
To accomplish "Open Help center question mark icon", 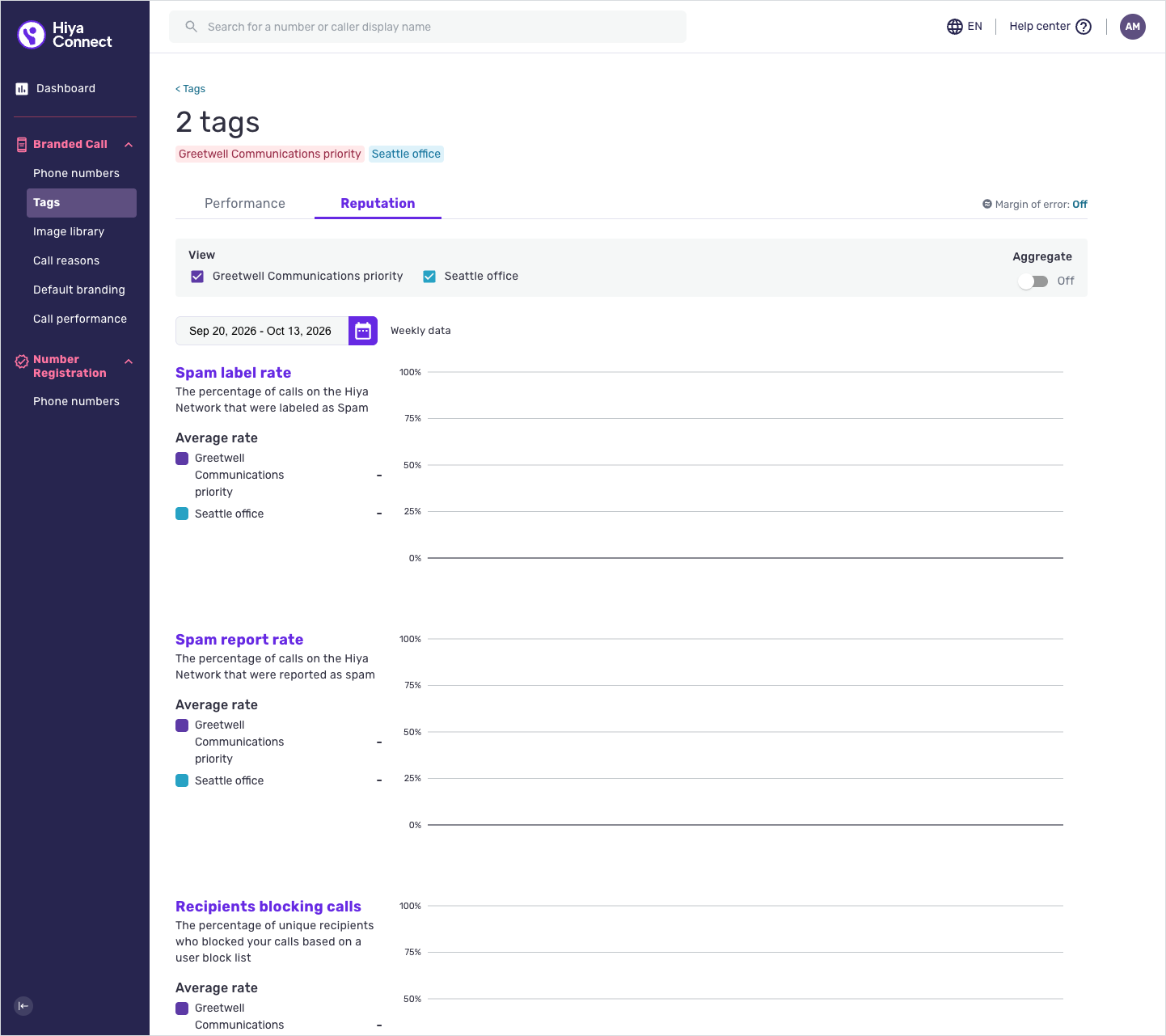I will (x=1084, y=27).
